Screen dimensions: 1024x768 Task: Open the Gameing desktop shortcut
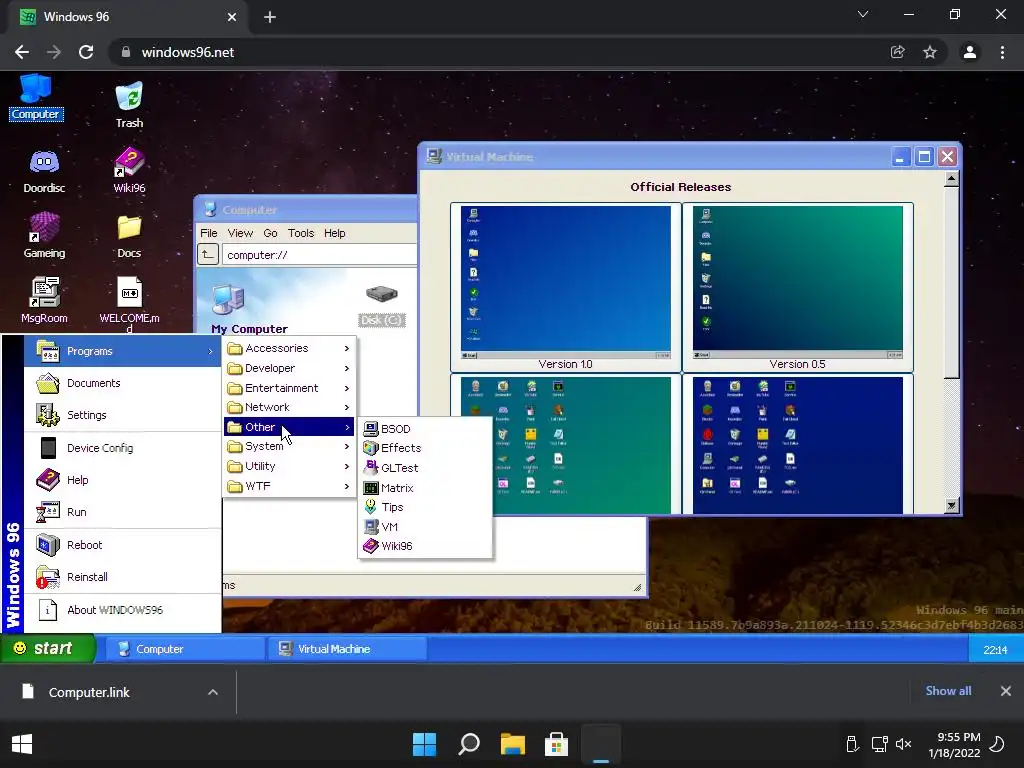[44, 236]
